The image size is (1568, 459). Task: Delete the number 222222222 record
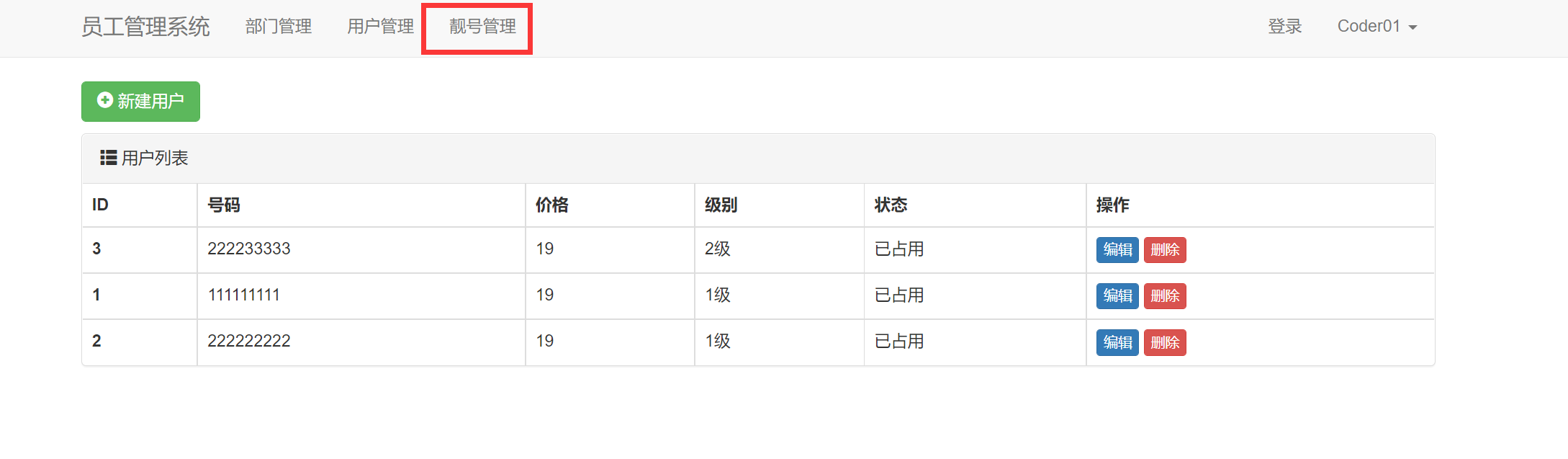click(1164, 342)
